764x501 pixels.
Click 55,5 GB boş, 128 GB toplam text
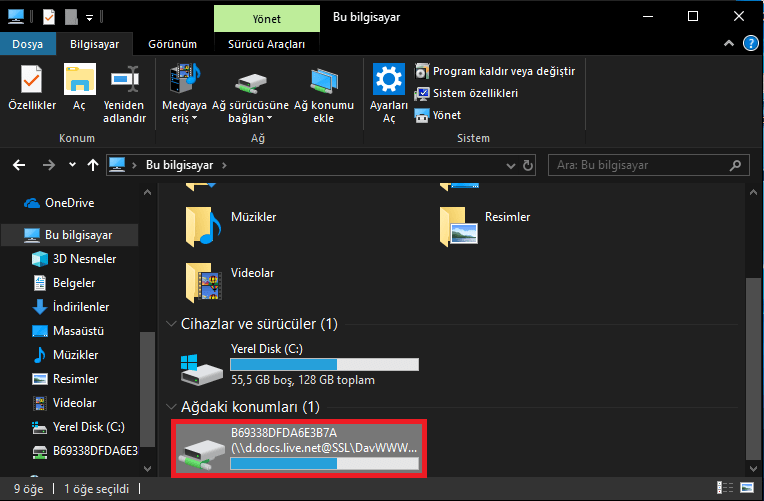(303, 380)
